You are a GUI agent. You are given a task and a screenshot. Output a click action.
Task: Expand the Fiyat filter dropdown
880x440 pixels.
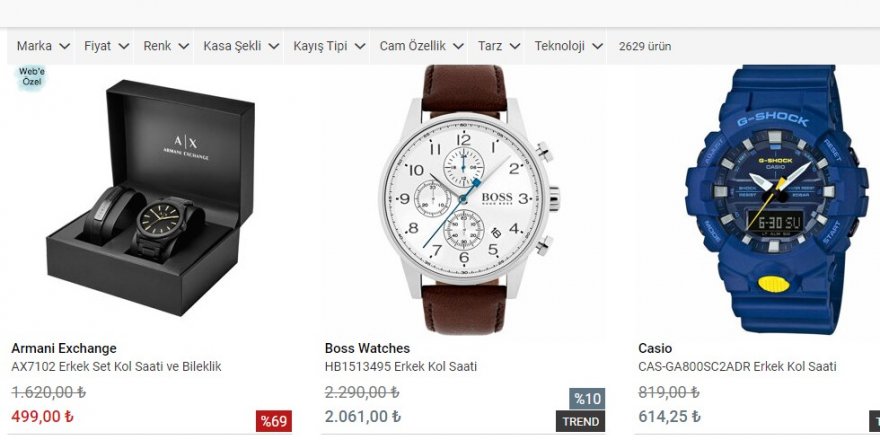(106, 46)
